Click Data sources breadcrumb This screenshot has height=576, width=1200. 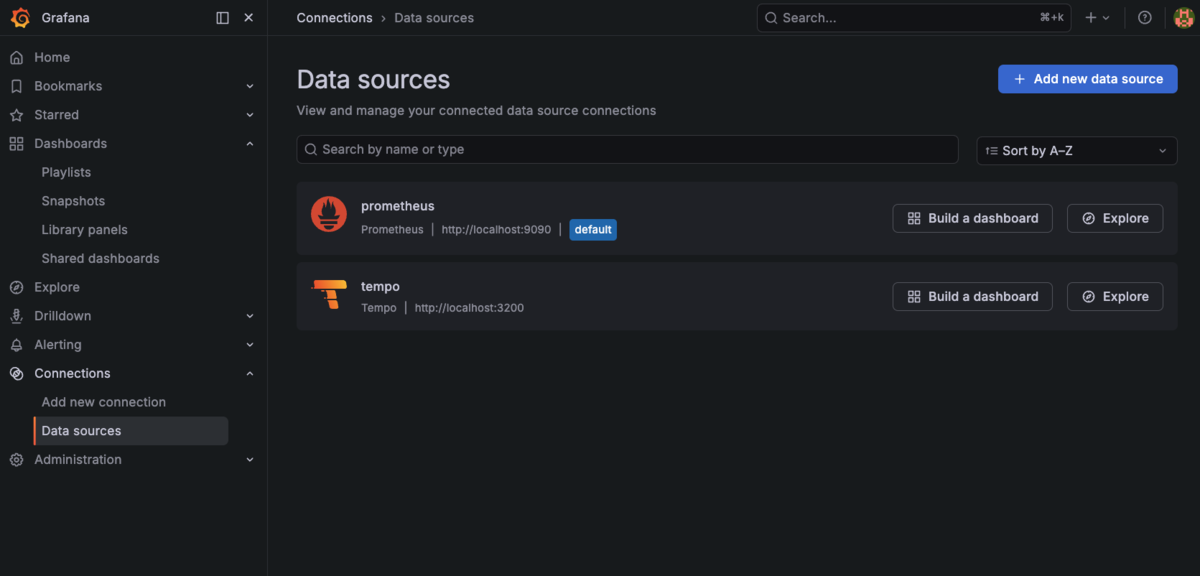(x=434, y=18)
